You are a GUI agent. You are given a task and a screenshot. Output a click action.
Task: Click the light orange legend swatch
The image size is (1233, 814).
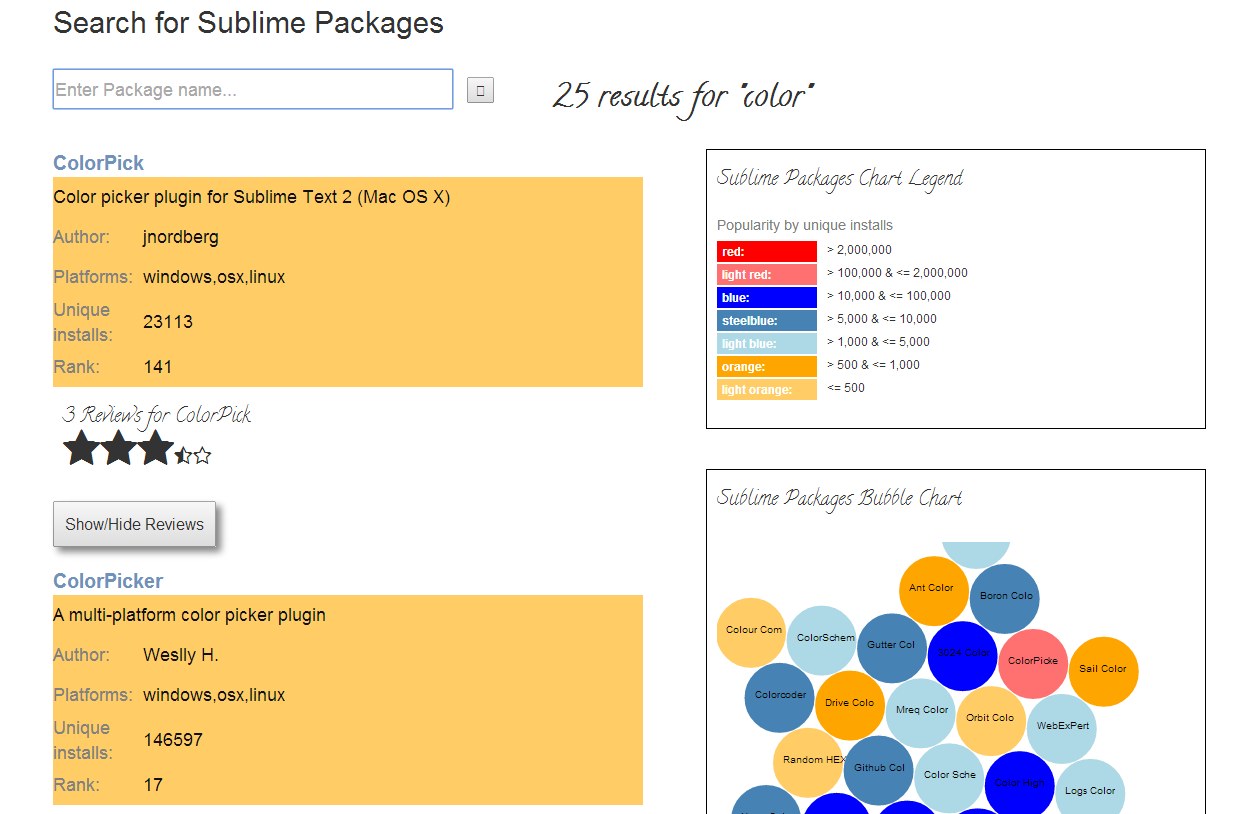click(x=767, y=390)
